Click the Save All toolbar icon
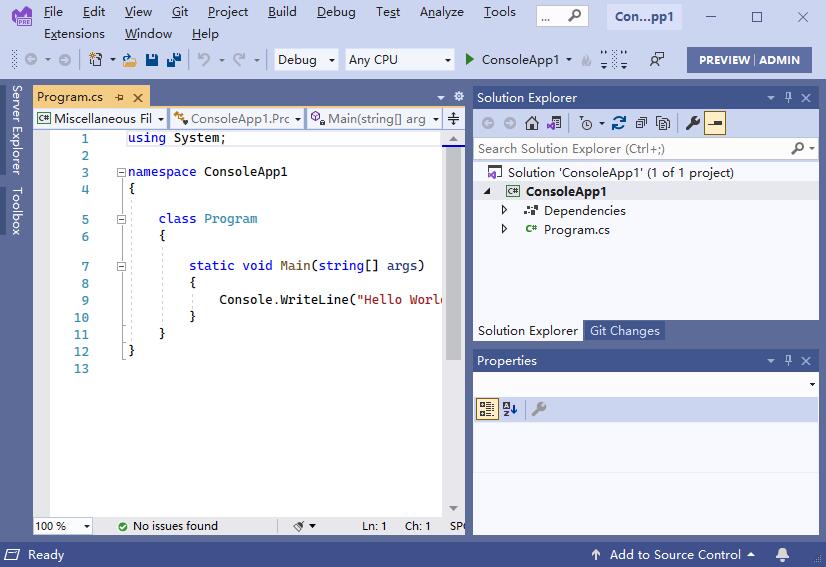 coord(173,60)
